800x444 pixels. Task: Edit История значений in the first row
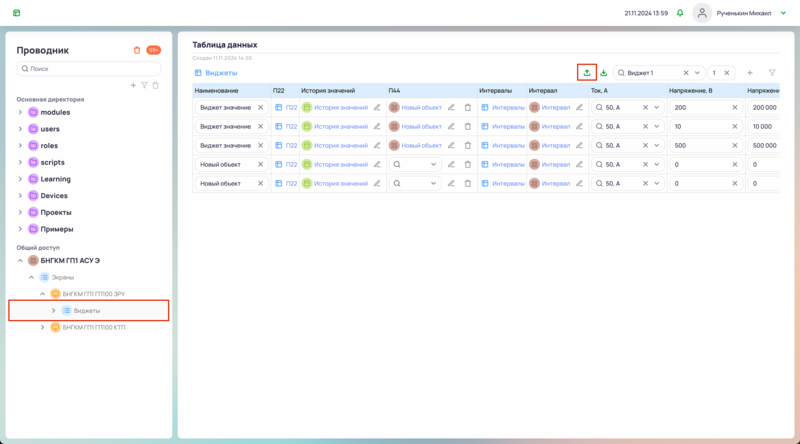[x=377, y=107]
